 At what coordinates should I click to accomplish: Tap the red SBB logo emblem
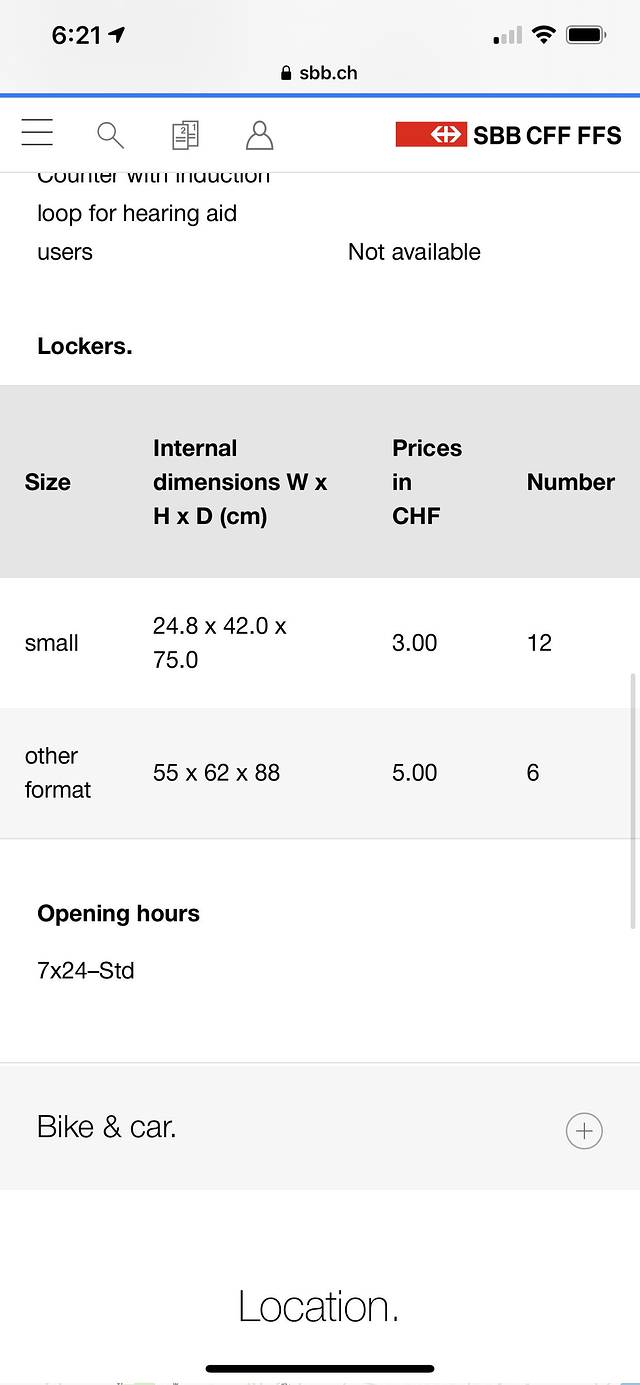[431, 135]
